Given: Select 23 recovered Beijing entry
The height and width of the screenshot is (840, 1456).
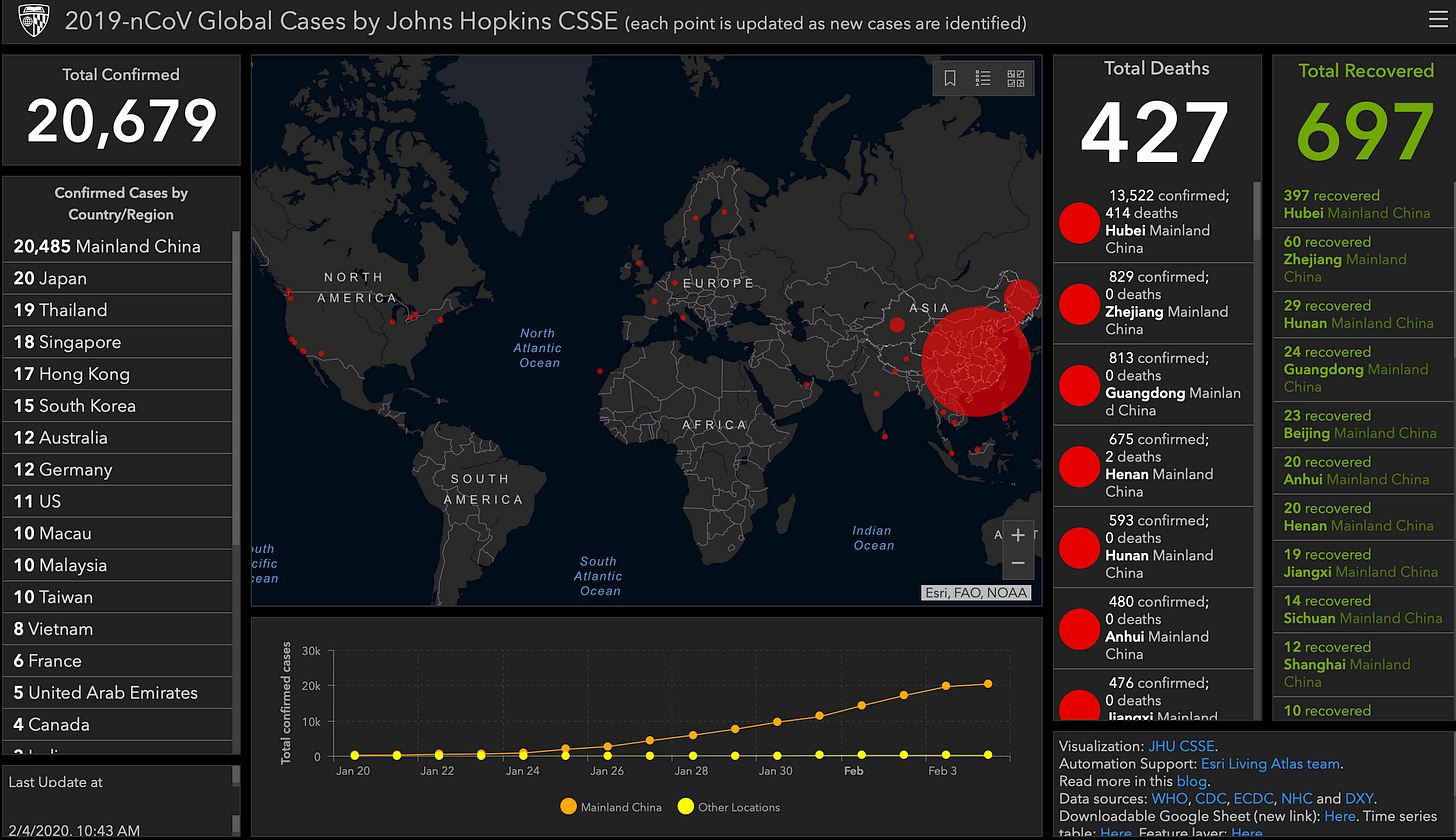Looking at the screenshot, I should click(x=1364, y=425).
